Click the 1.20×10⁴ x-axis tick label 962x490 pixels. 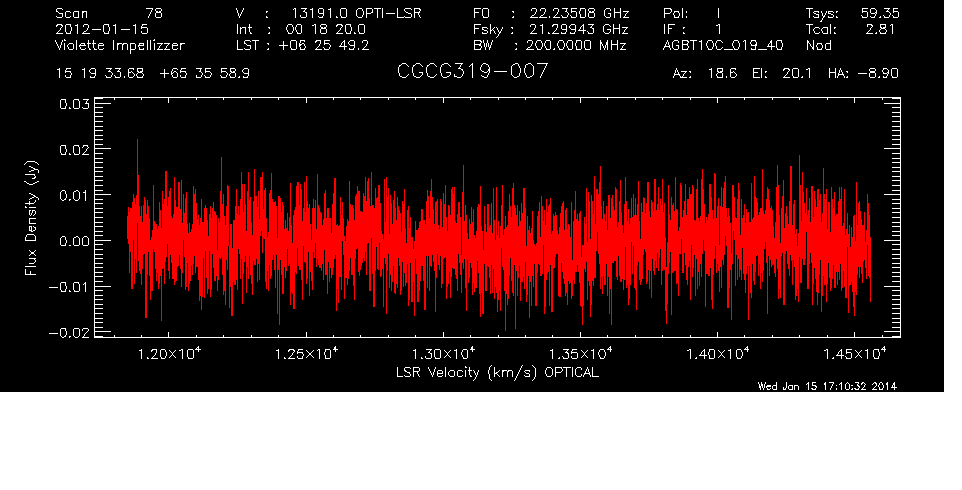pyautogui.click(x=168, y=353)
